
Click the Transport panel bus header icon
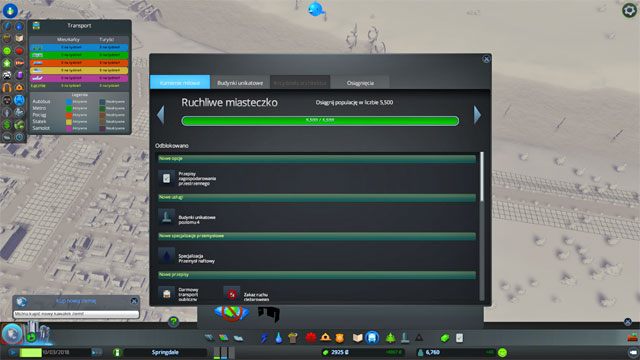pyautogui.click(x=36, y=26)
